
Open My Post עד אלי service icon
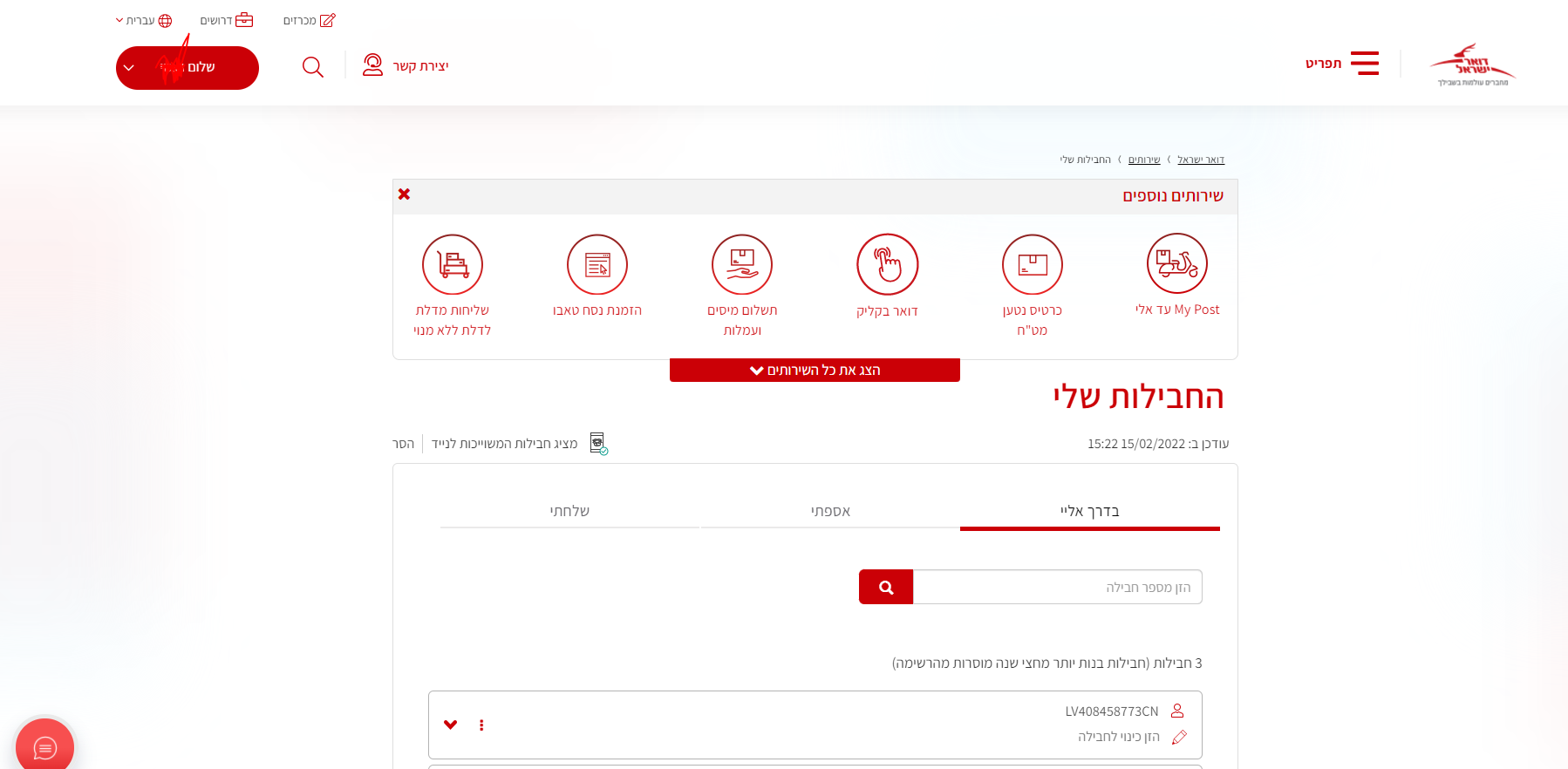[x=1177, y=263]
